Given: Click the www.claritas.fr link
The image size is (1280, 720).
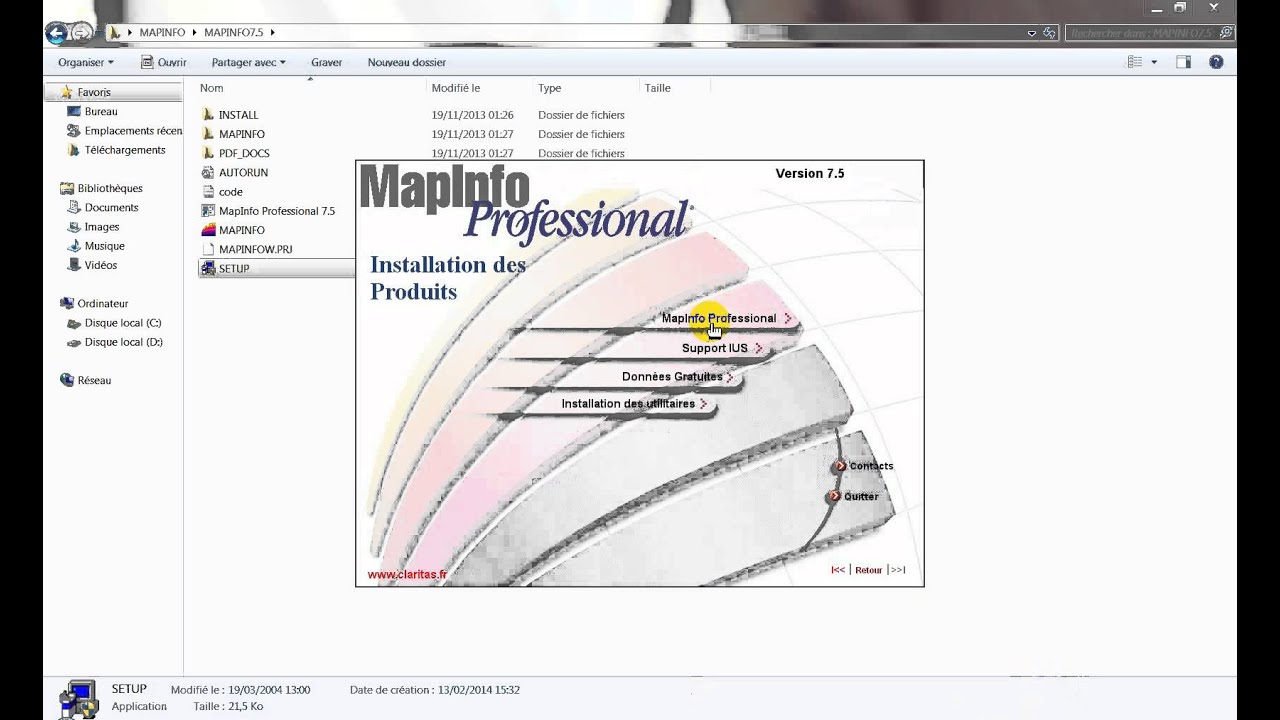Looking at the screenshot, I should (407, 574).
